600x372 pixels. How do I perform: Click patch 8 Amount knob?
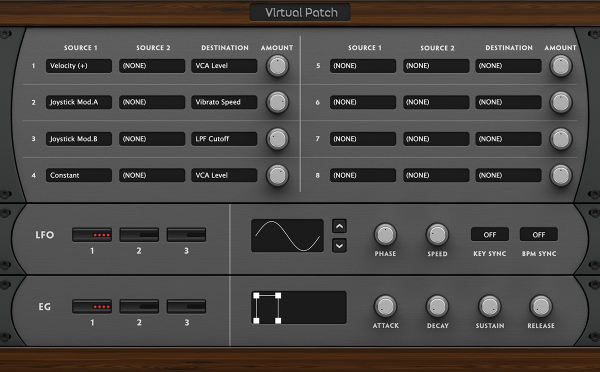point(561,175)
